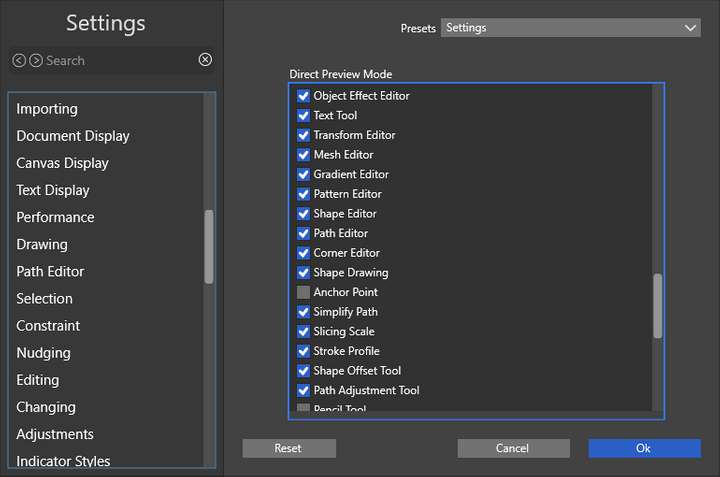Viewport: 720px width, 477px height.
Task: Open the Nudging settings
Action: [44, 353]
